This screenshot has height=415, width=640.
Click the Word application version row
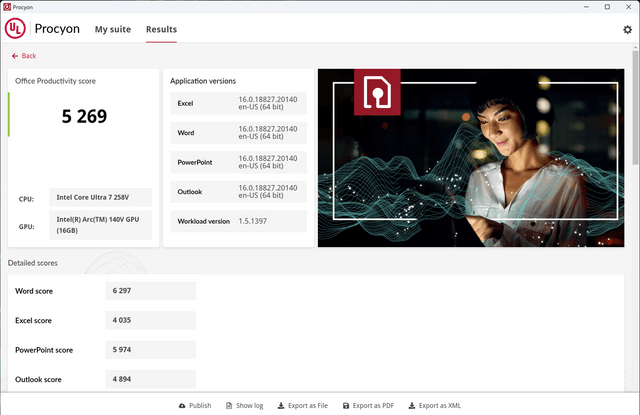pyautogui.click(x=238, y=133)
